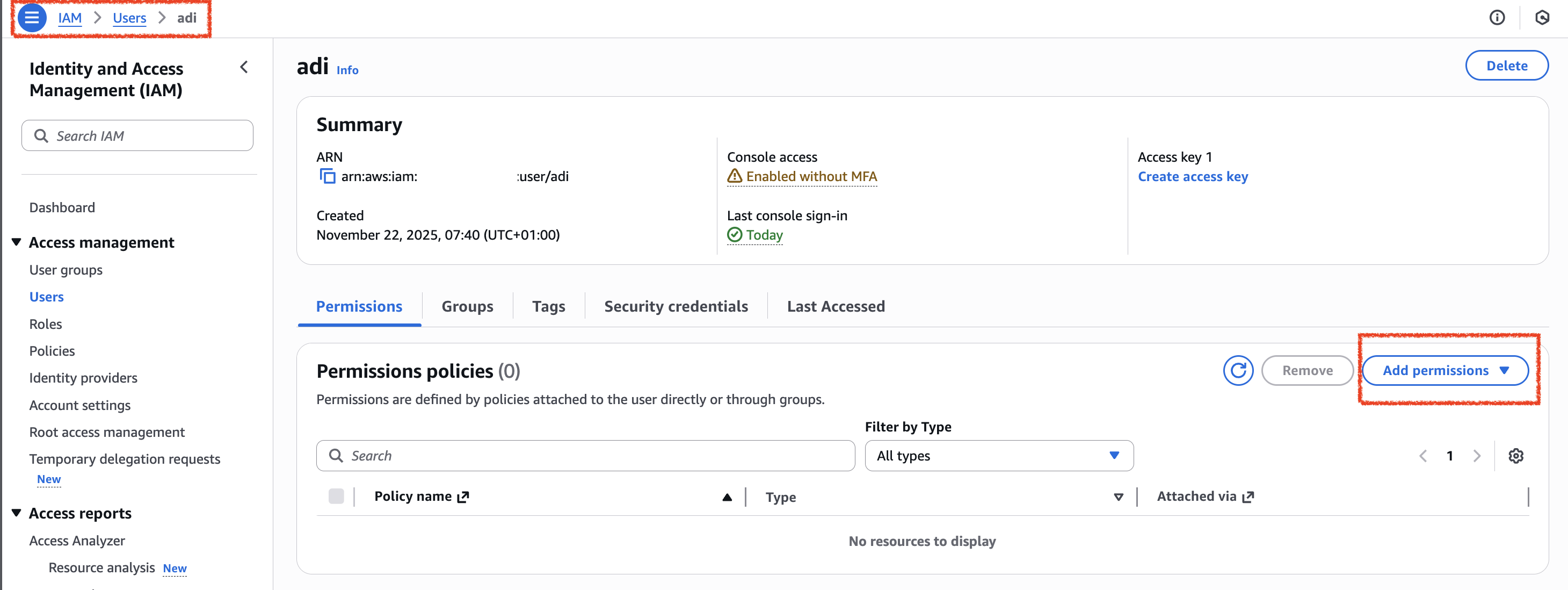Sort policies by Policy name ascending arrow
Viewport: 1568px width, 590px height.
[727, 497]
